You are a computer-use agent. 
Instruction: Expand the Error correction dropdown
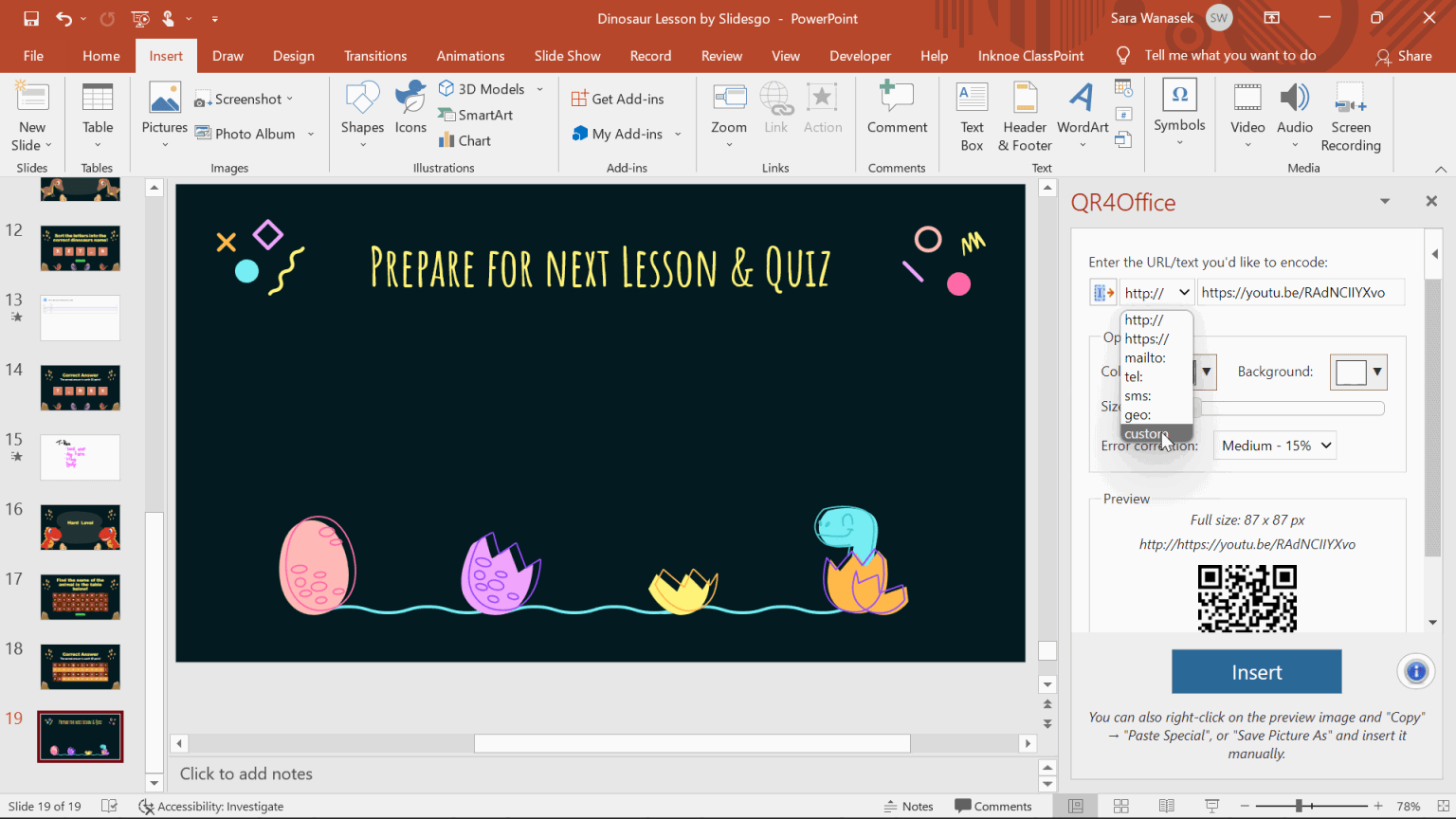1275,446
